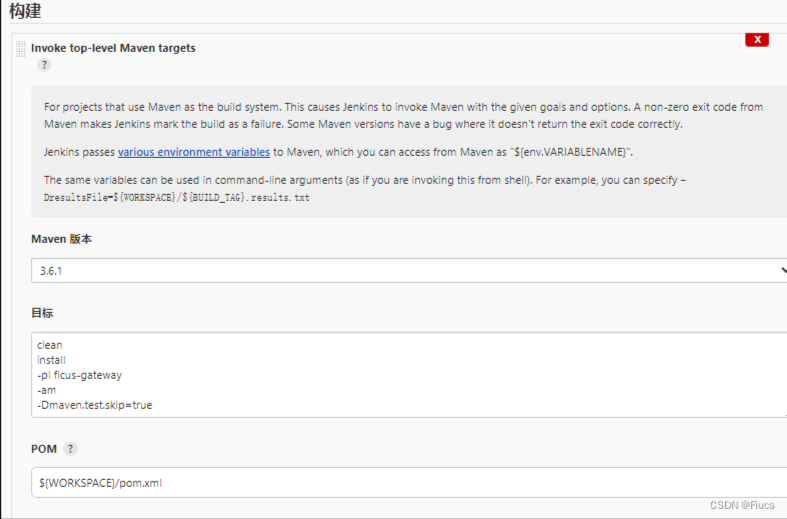The height and width of the screenshot is (519, 787).
Task: Click the 'install' line in the goals box
Action: 51,360
